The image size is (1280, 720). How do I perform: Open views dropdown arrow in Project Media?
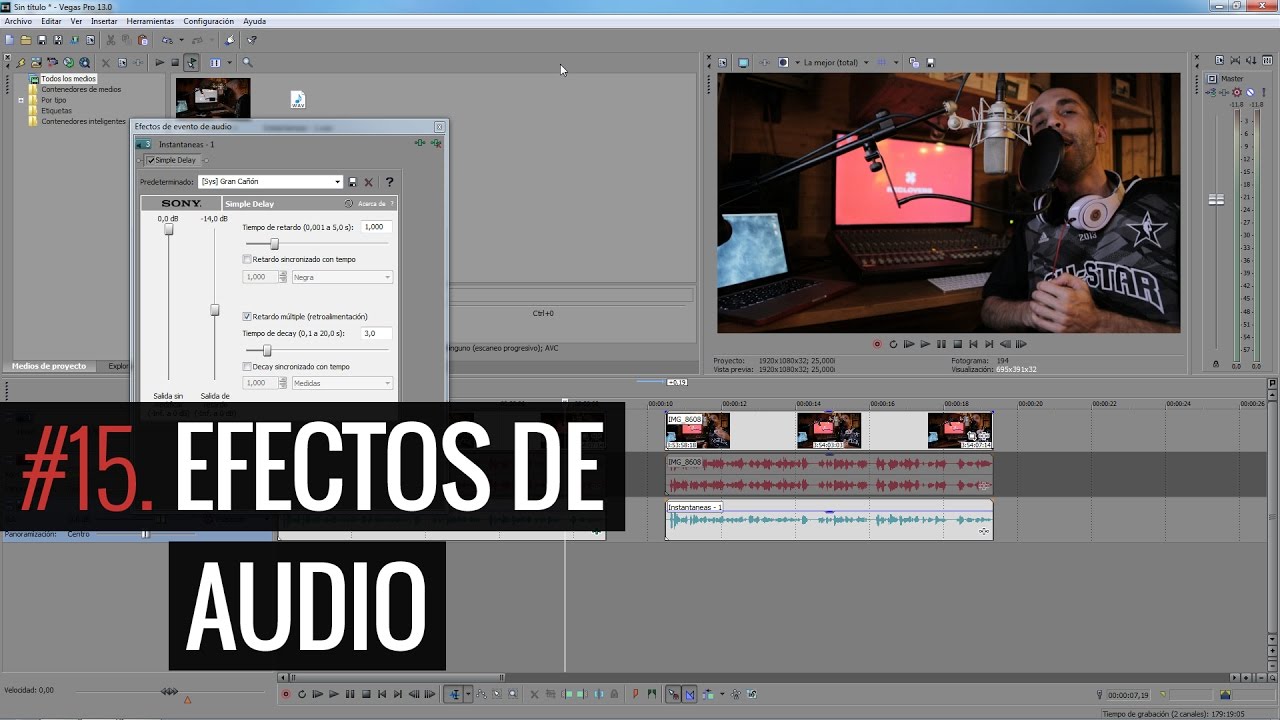coord(229,62)
